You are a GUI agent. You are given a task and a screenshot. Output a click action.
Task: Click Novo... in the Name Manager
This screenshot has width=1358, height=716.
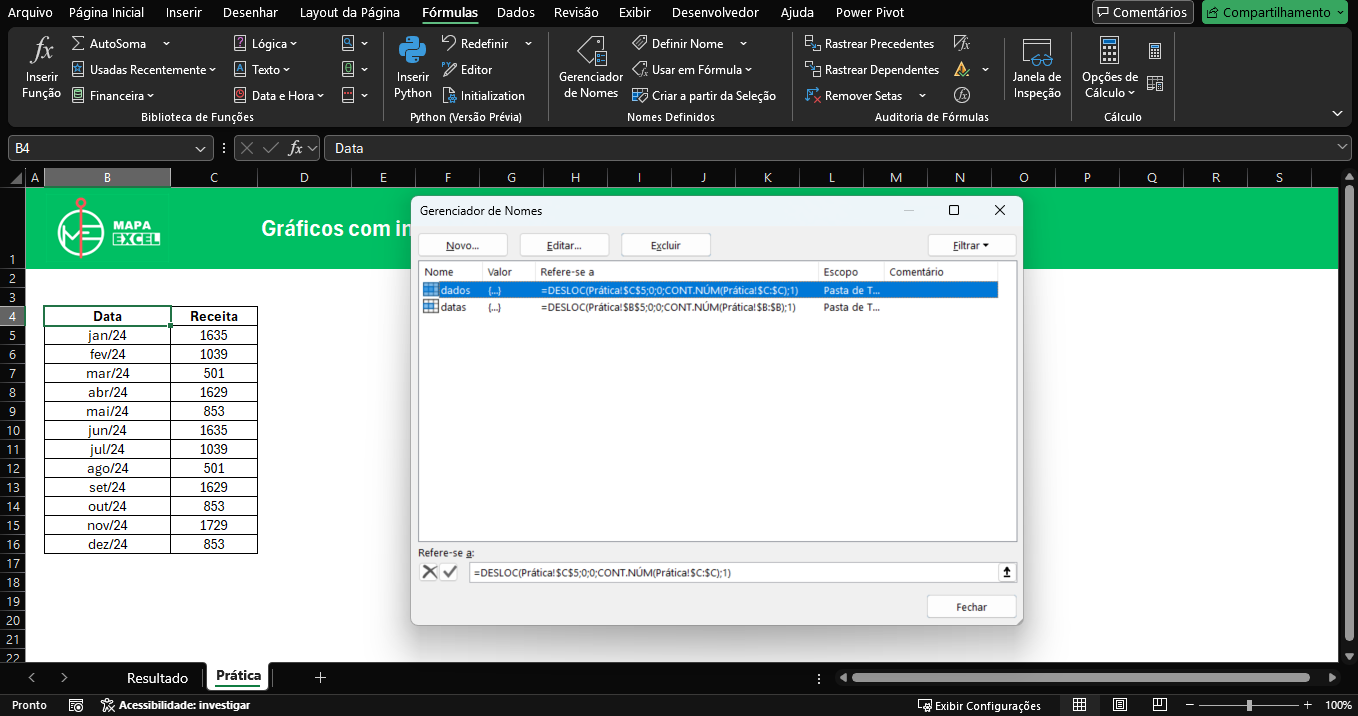pos(463,245)
